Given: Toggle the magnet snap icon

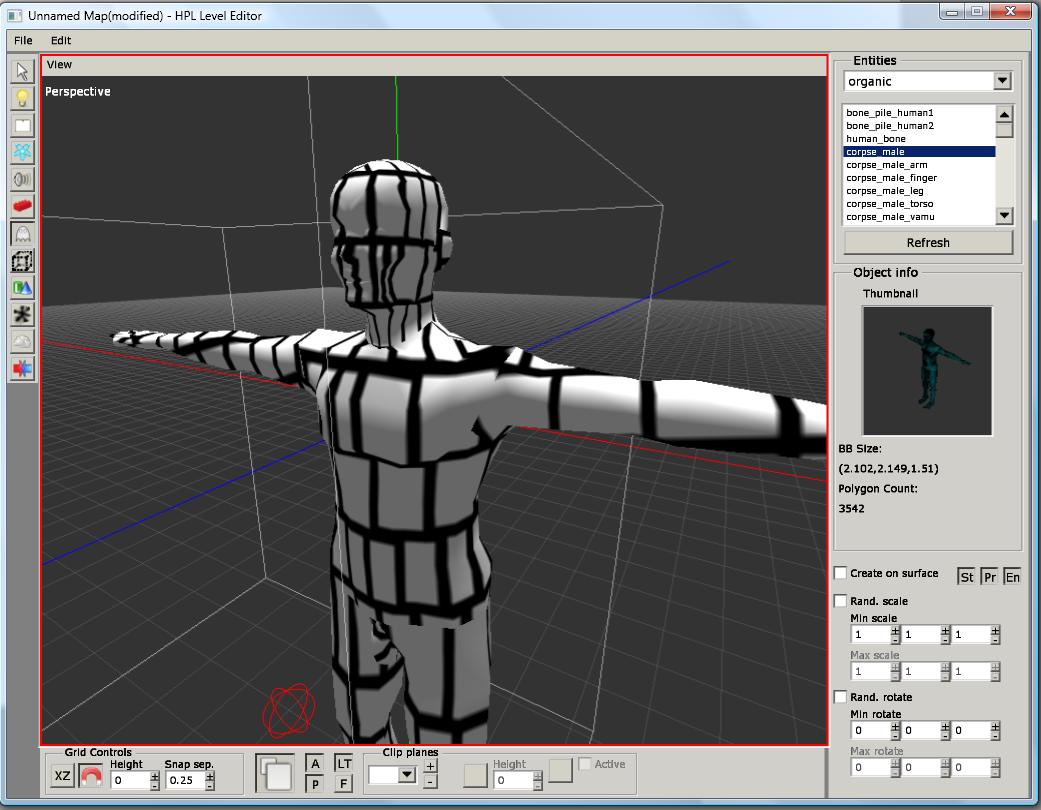Looking at the screenshot, I should coord(91,776).
